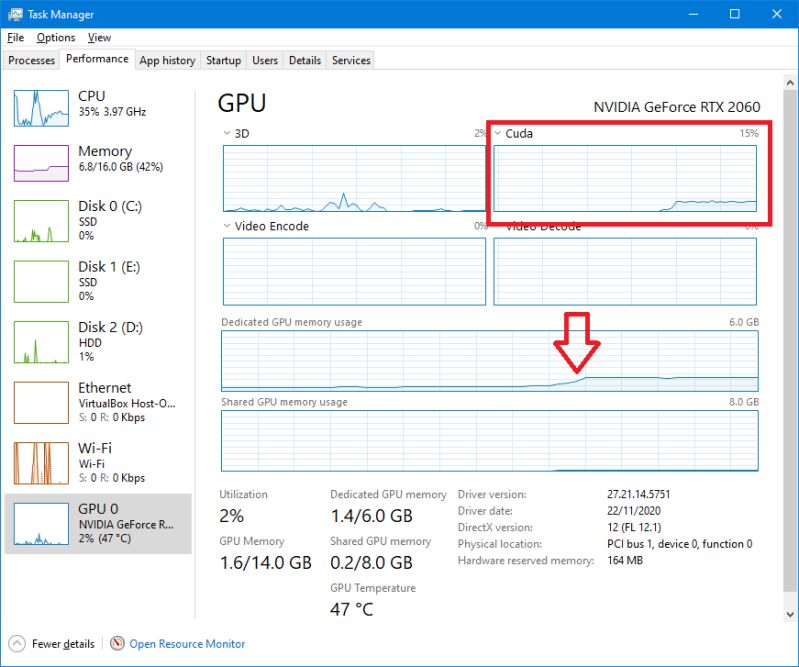Open the Cuda engine dropdown chevron

point(498,134)
